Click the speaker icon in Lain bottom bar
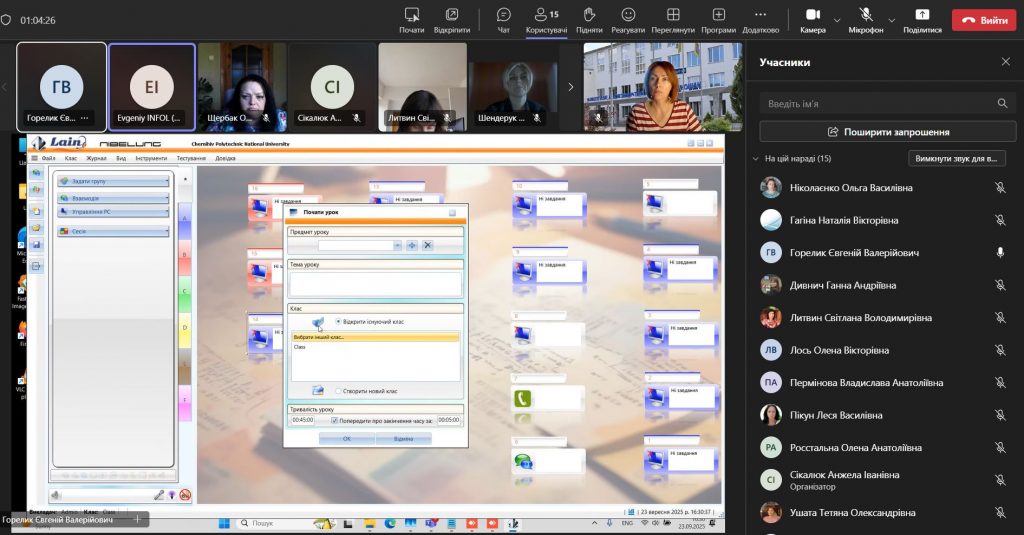The image size is (1024, 535). [56, 495]
